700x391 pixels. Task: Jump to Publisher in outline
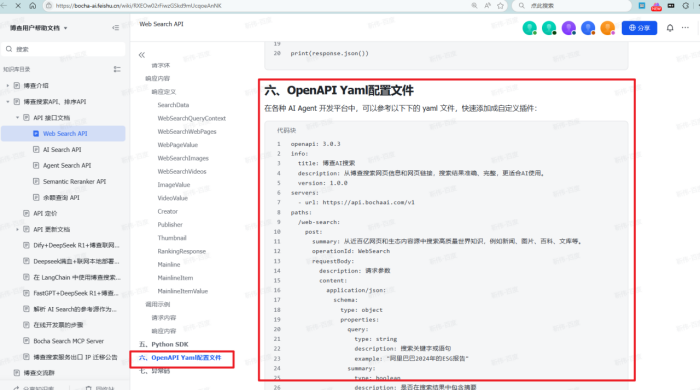coord(170,225)
